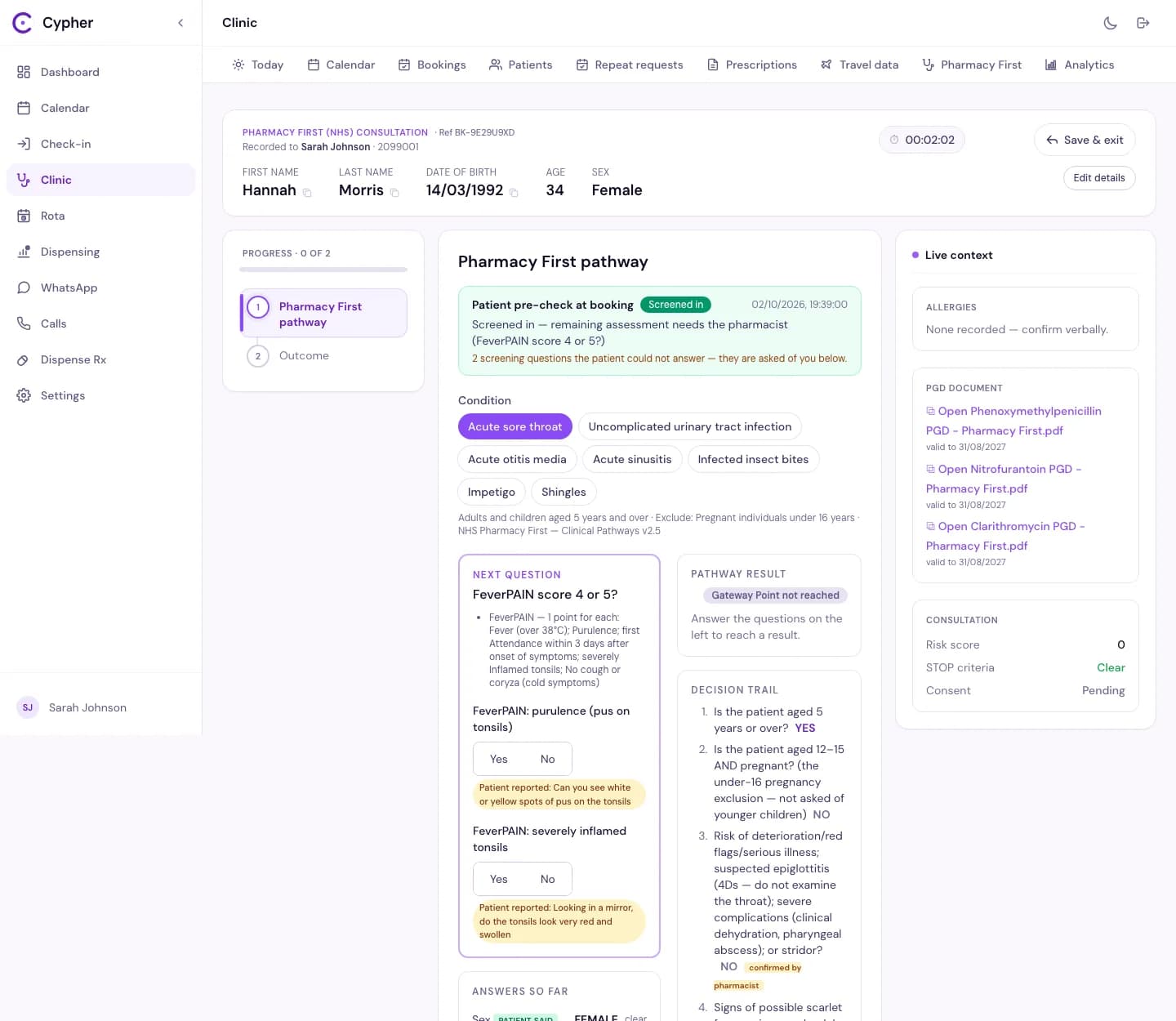1176x1021 pixels.
Task: Select Acute otitis media condition
Action: (517, 459)
